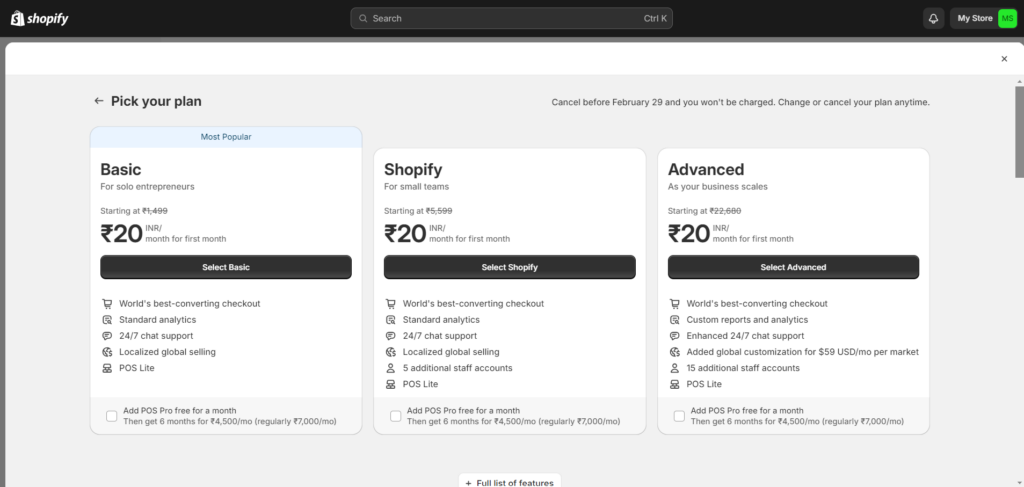Image resolution: width=1024 pixels, height=487 pixels.
Task: Close the plan picker dialog
Action: pos(1004,59)
